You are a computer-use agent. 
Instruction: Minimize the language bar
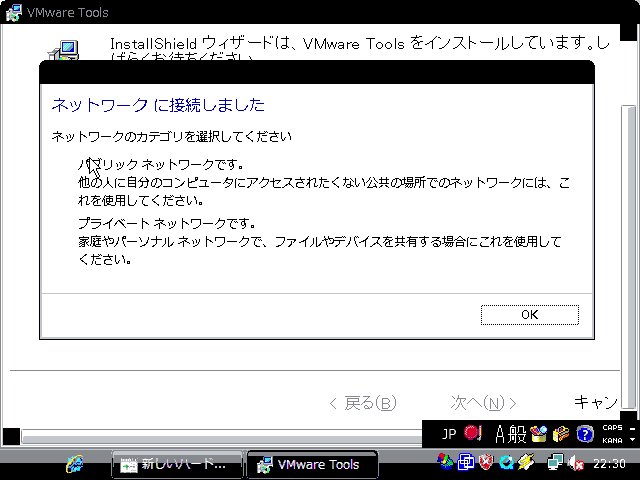click(x=632, y=428)
